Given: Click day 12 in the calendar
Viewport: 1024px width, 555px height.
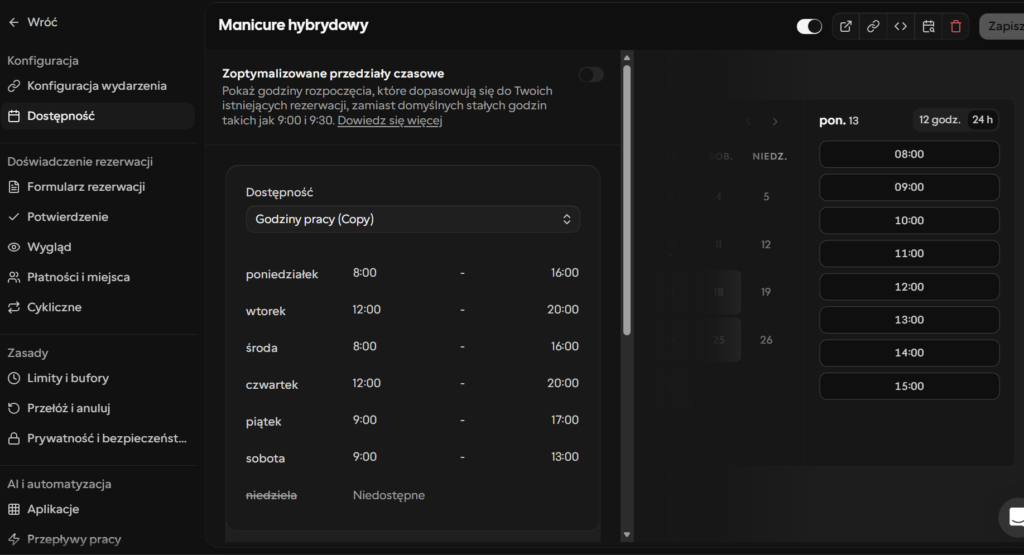Looking at the screenshot, I should pyautogui.click(x=766, y=244).
